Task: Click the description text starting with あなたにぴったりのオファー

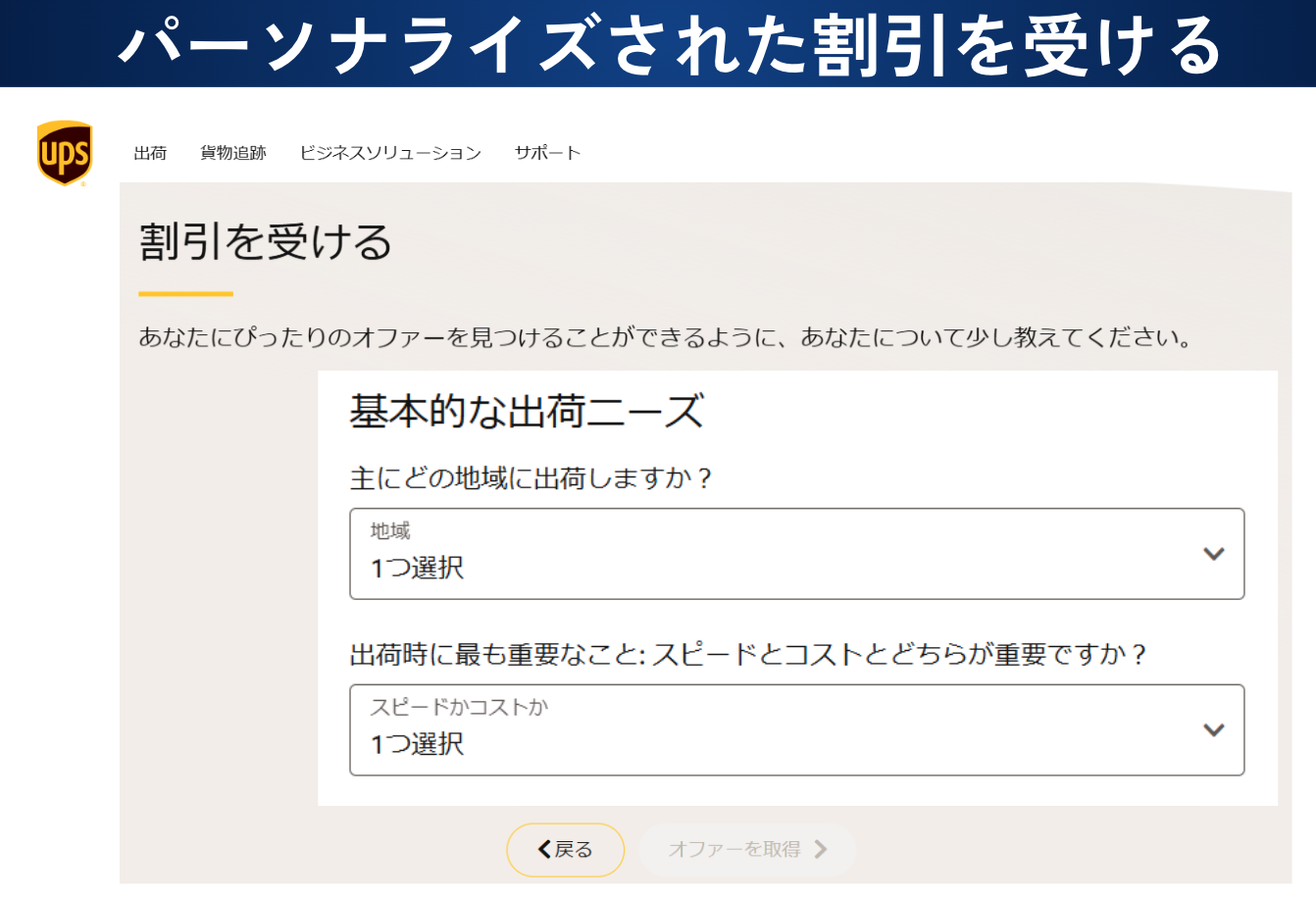Action: click(666, 338)
